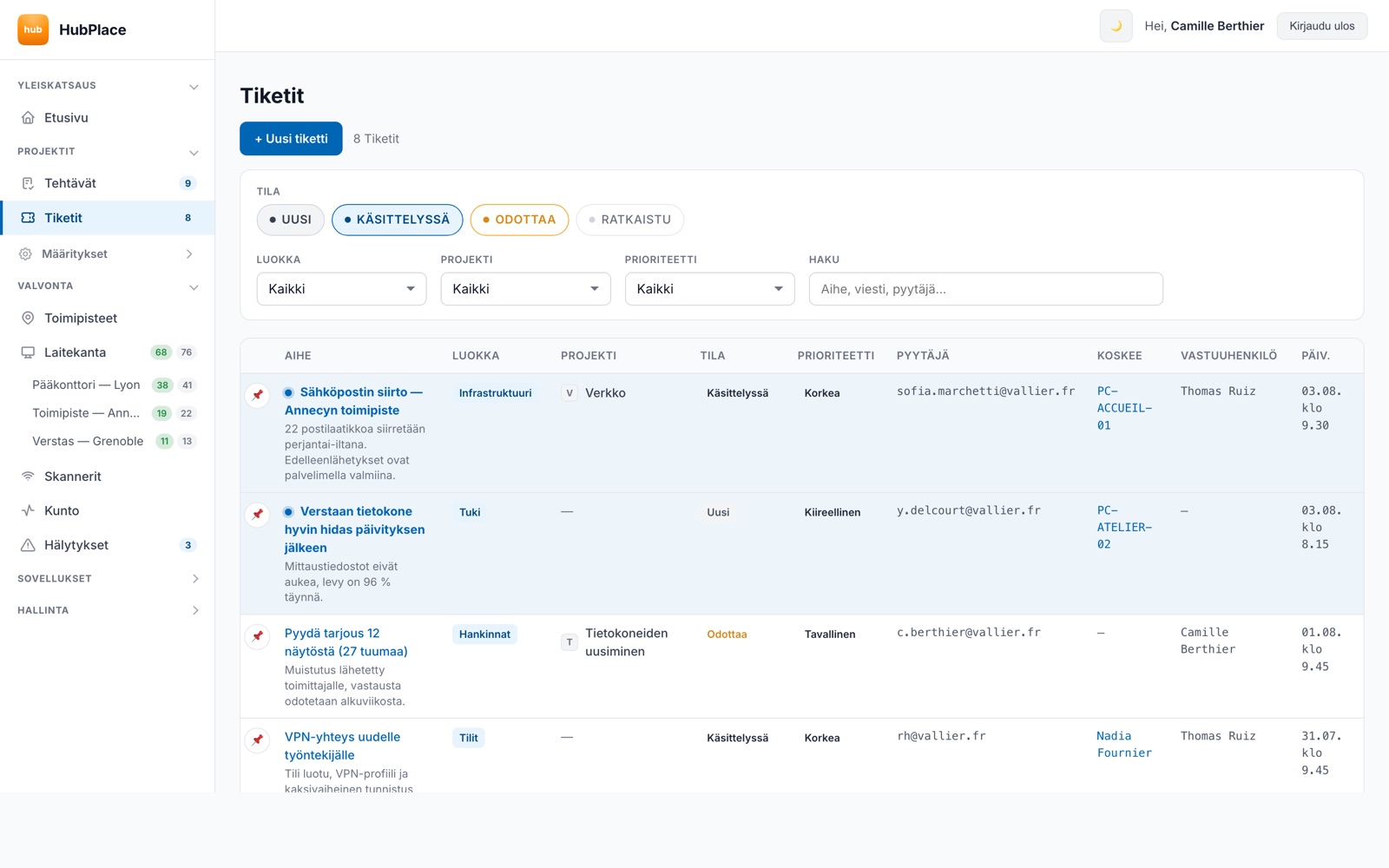The width and height of the screenshot is (1389, 868).
Task: Collapse the Valvonta section
Action: tap(194, 286)
